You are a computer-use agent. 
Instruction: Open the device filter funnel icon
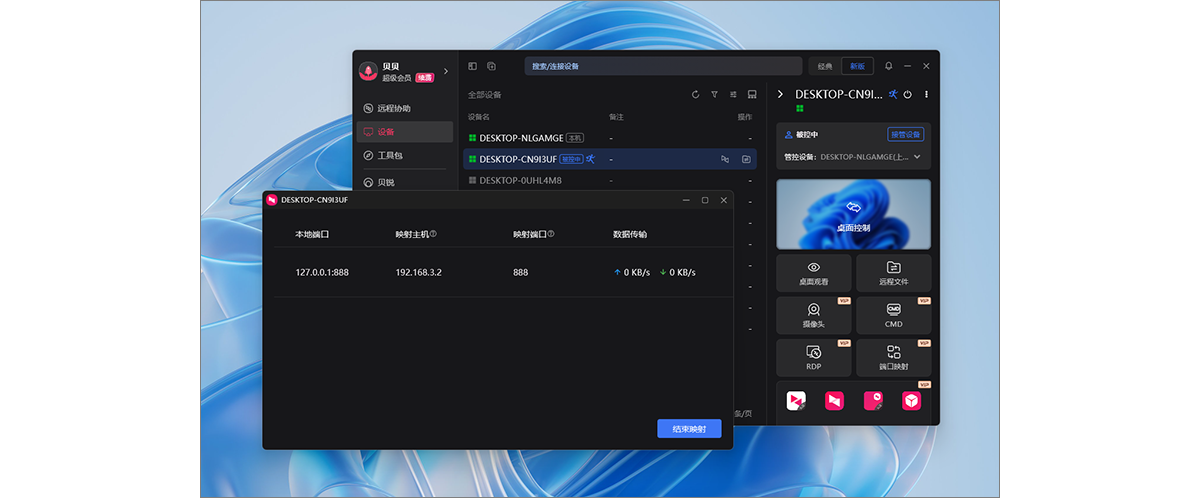(x=714, y=95)
